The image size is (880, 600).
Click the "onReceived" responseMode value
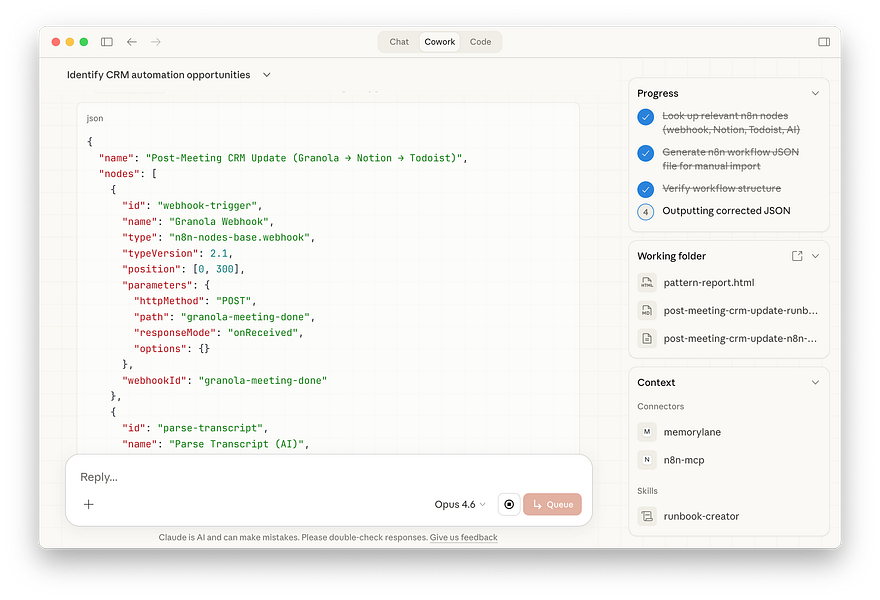[x=263, y=333]
